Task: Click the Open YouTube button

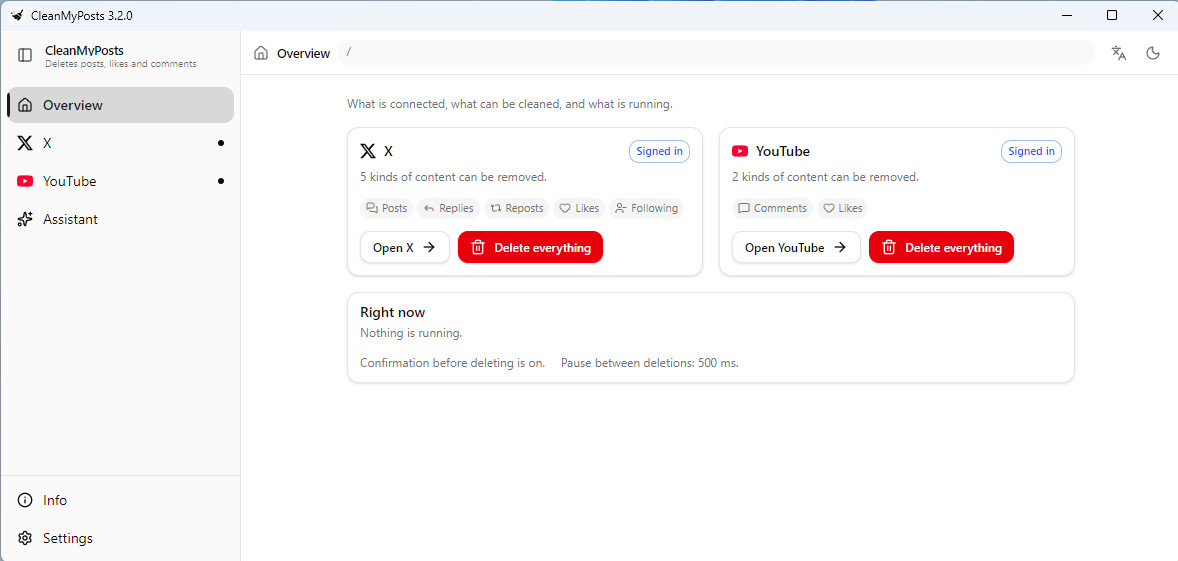Action: (x=796, y=247)
